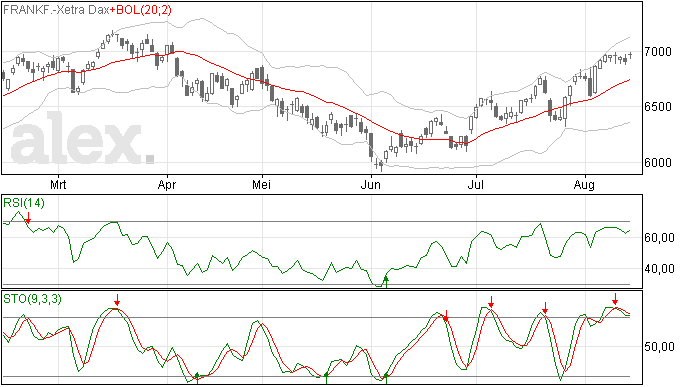
Task: Select the 6000 price axis label
Action: 657,162
